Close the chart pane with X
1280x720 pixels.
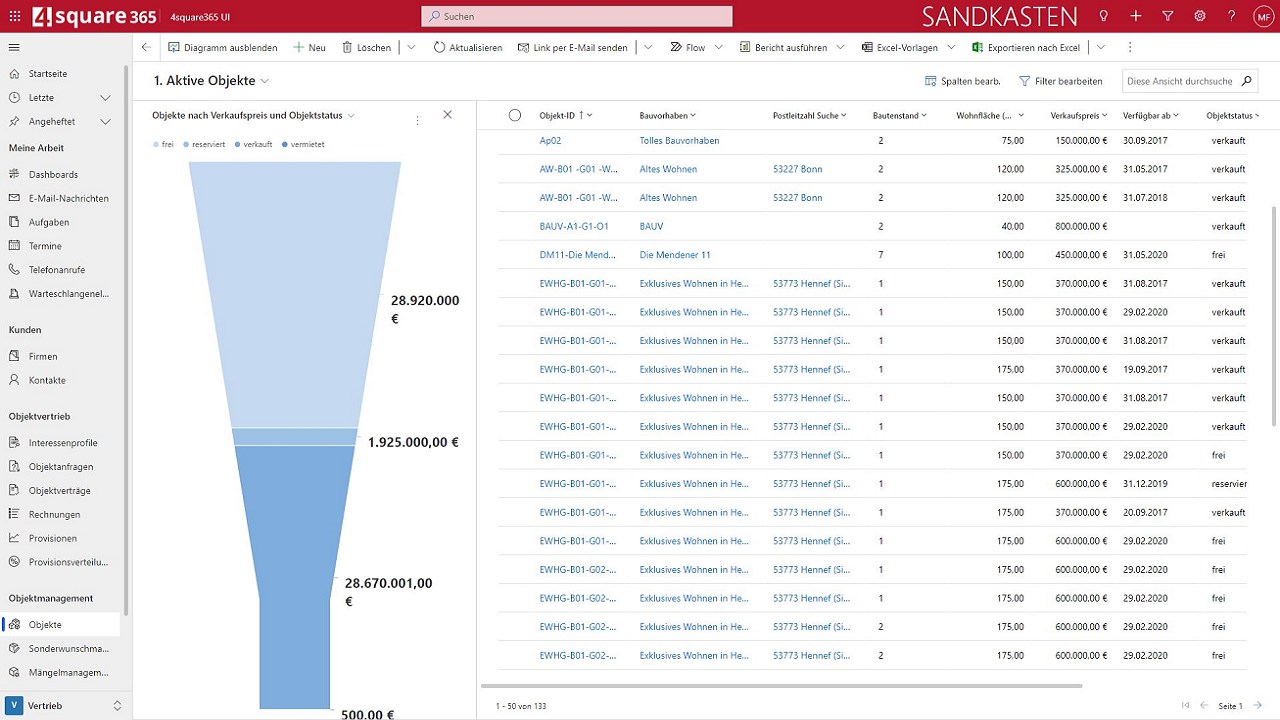[x=447, y=115]
